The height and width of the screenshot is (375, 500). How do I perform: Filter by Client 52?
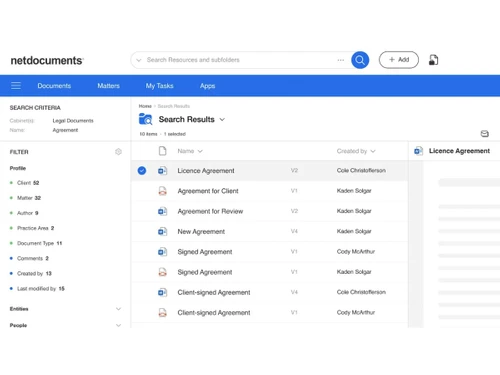click(28, 183)
